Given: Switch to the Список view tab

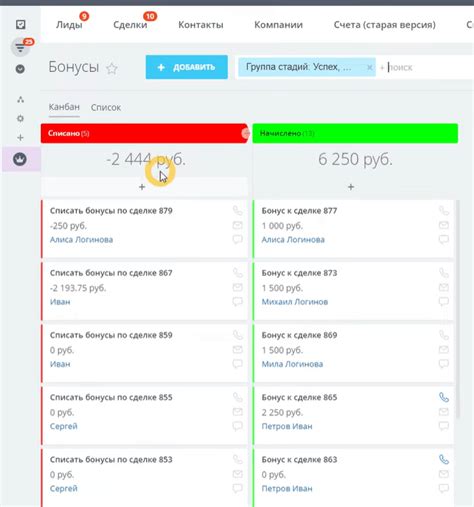Looking at the screenshot, I should tap(106, 107).
